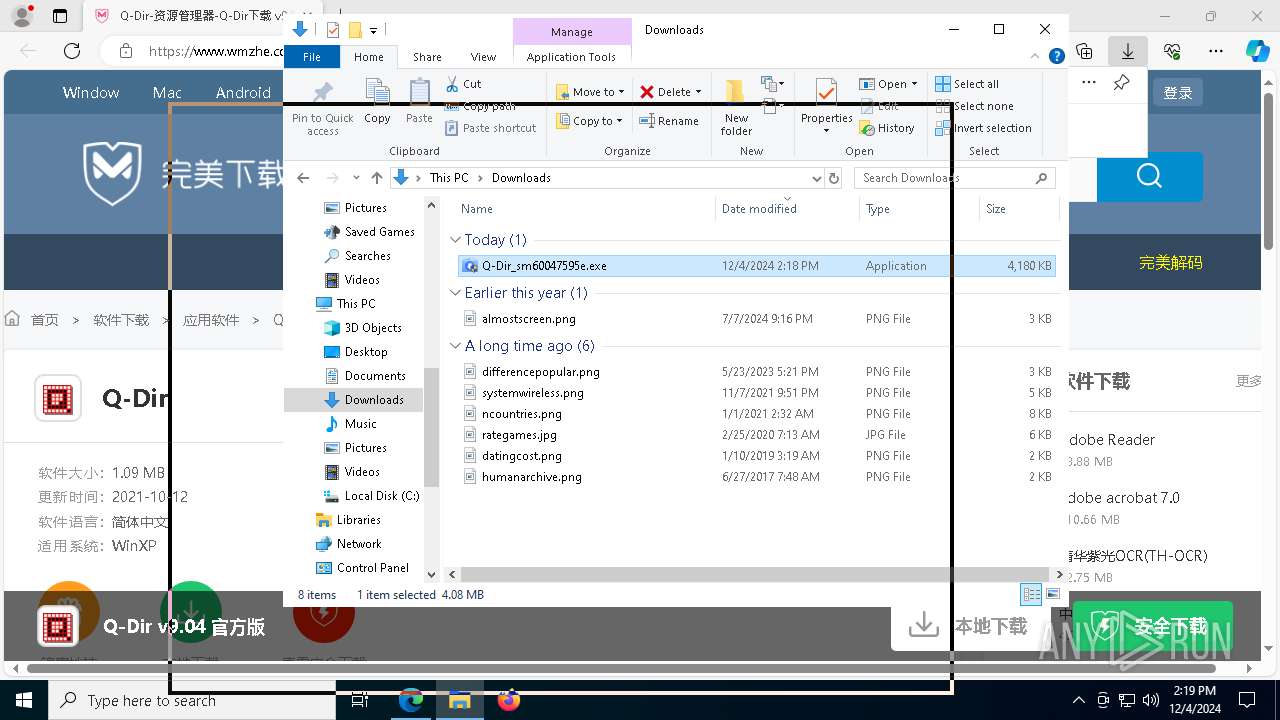Screen dimensions: 1280x720
Task: Open File Explorer from taskbar
Action: [460, 700]
